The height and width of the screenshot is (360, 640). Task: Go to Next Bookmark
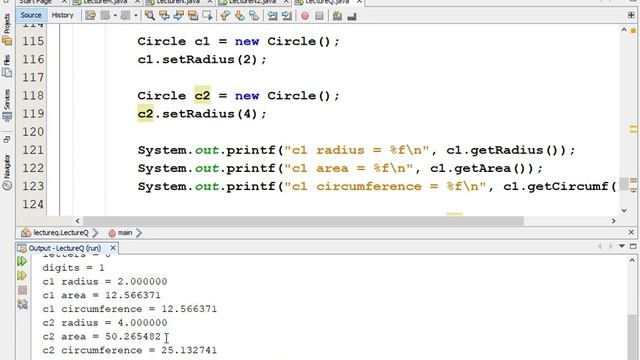coord(240,16)
